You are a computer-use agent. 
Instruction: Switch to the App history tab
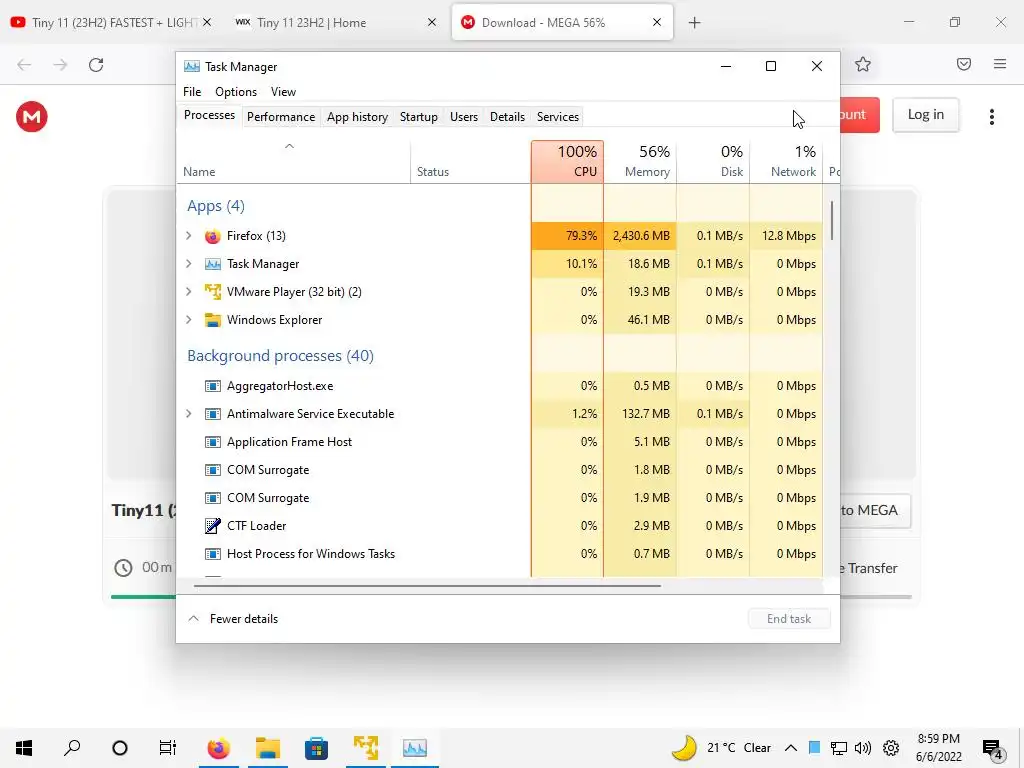[x=357, y=117]
